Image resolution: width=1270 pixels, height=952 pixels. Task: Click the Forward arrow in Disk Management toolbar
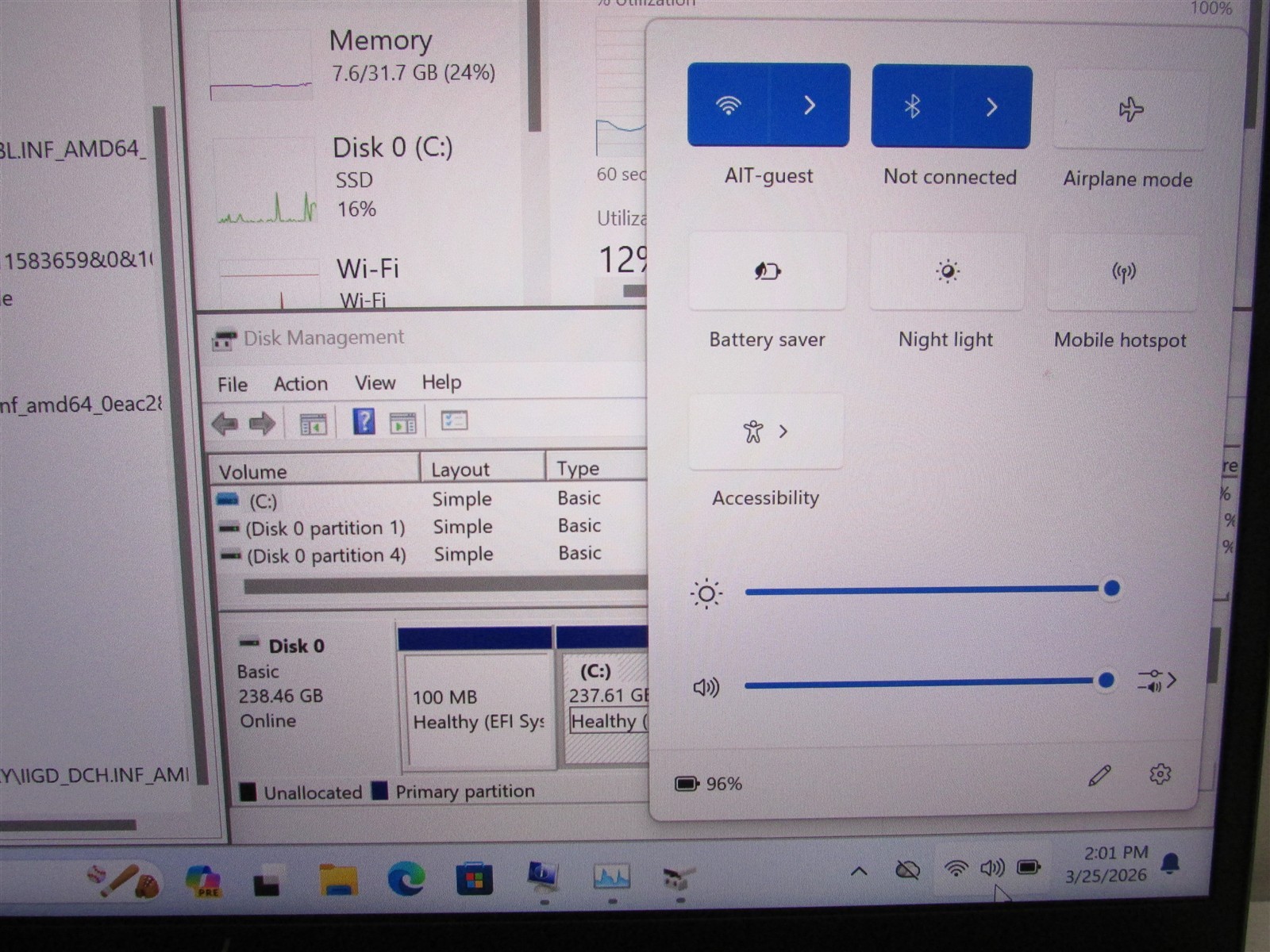pyautogui.click(x=262, y=424)
